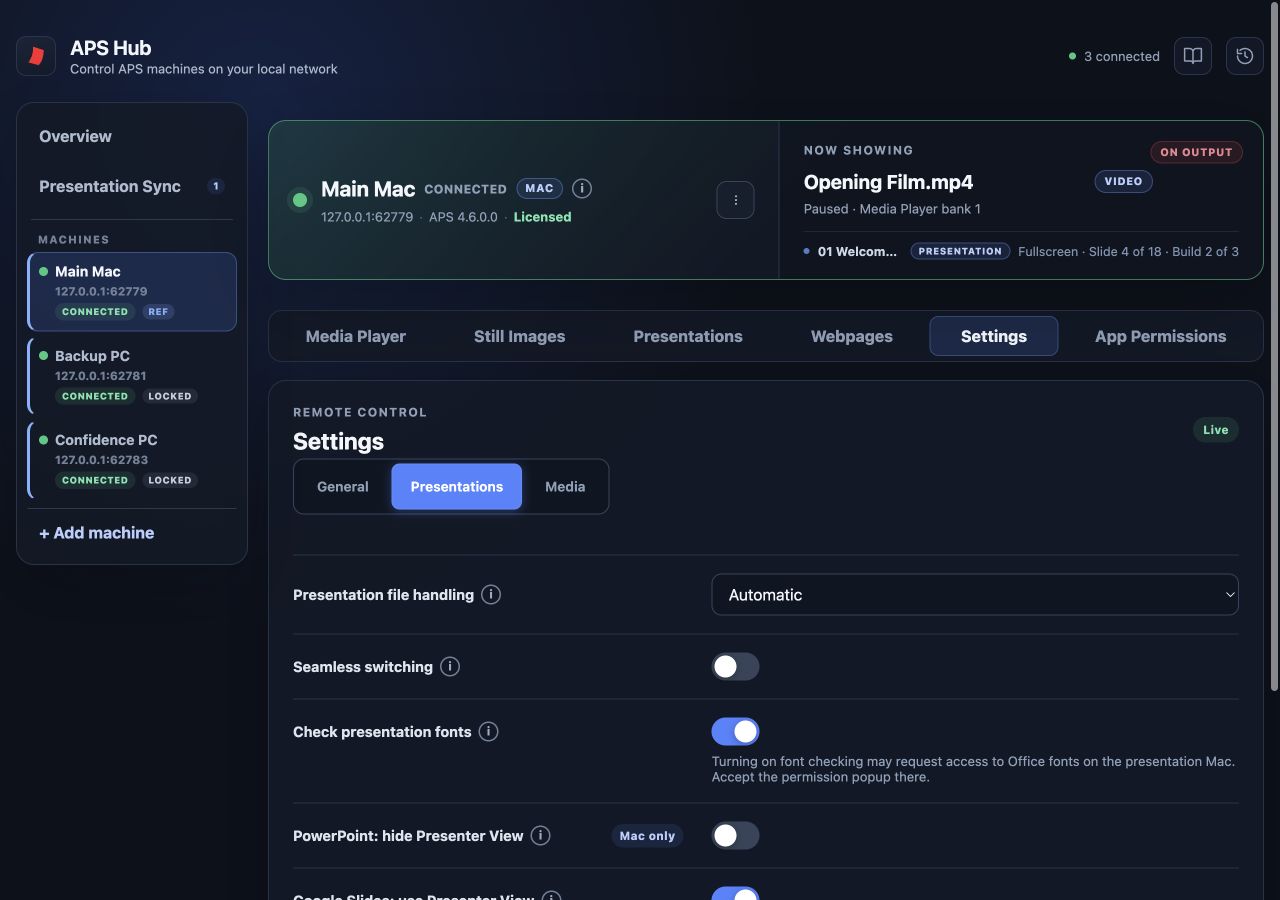Open Main Mac three-dot options menu
This screenshot has width=1280, height=900.
[x=736, y=200]
